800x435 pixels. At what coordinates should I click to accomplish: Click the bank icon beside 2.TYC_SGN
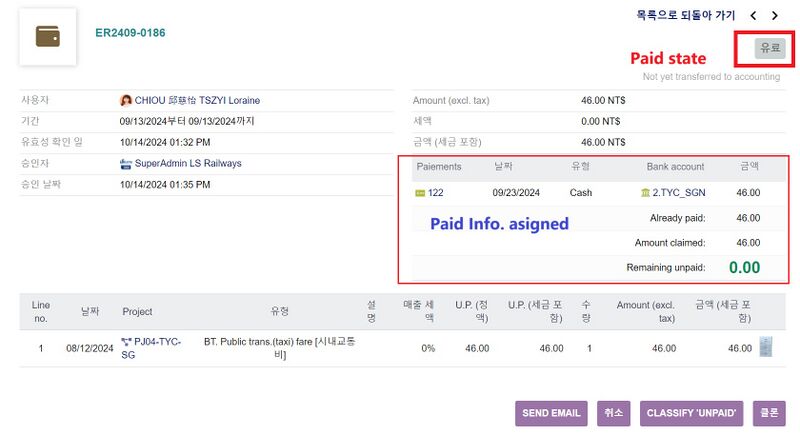point(645,193)
